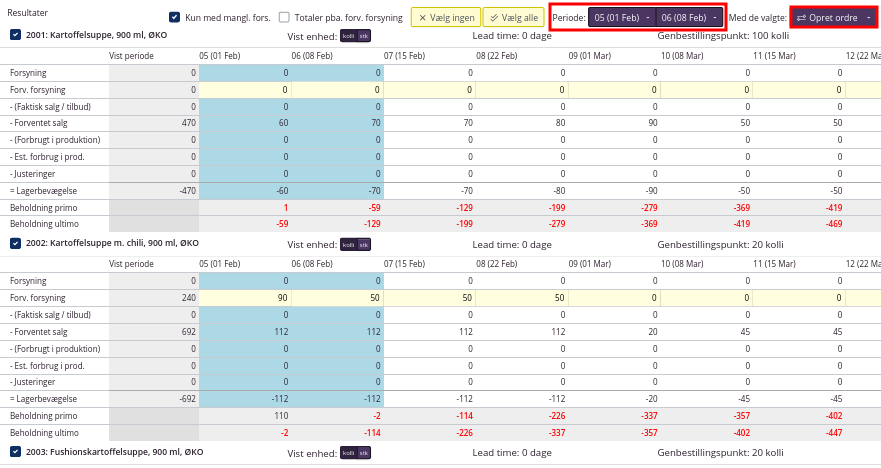Viewport: 881px width, 468px height.
Task: Choose kolli unit for product 2003
Action: (x=348, y=453)
